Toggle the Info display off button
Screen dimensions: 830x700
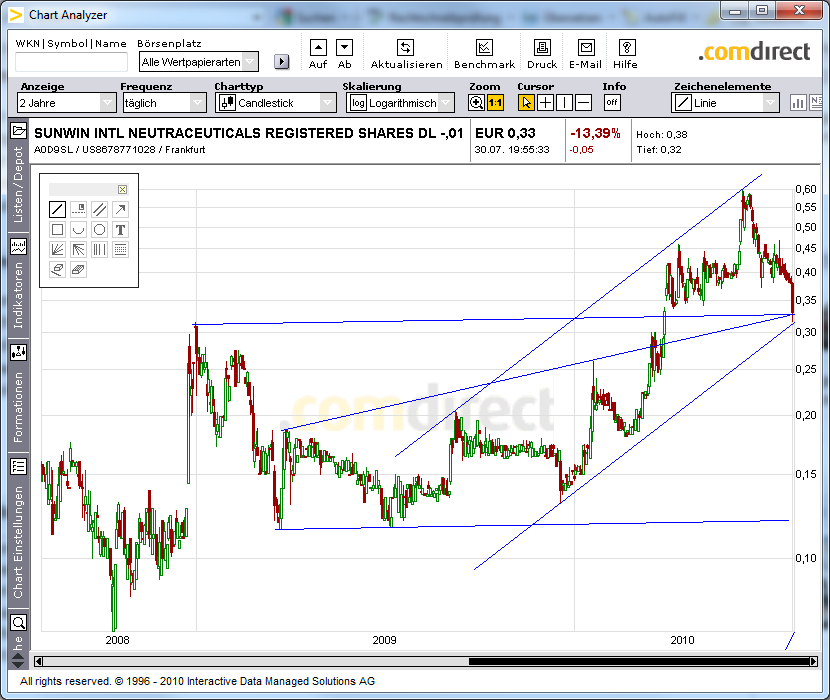(612, 103)
